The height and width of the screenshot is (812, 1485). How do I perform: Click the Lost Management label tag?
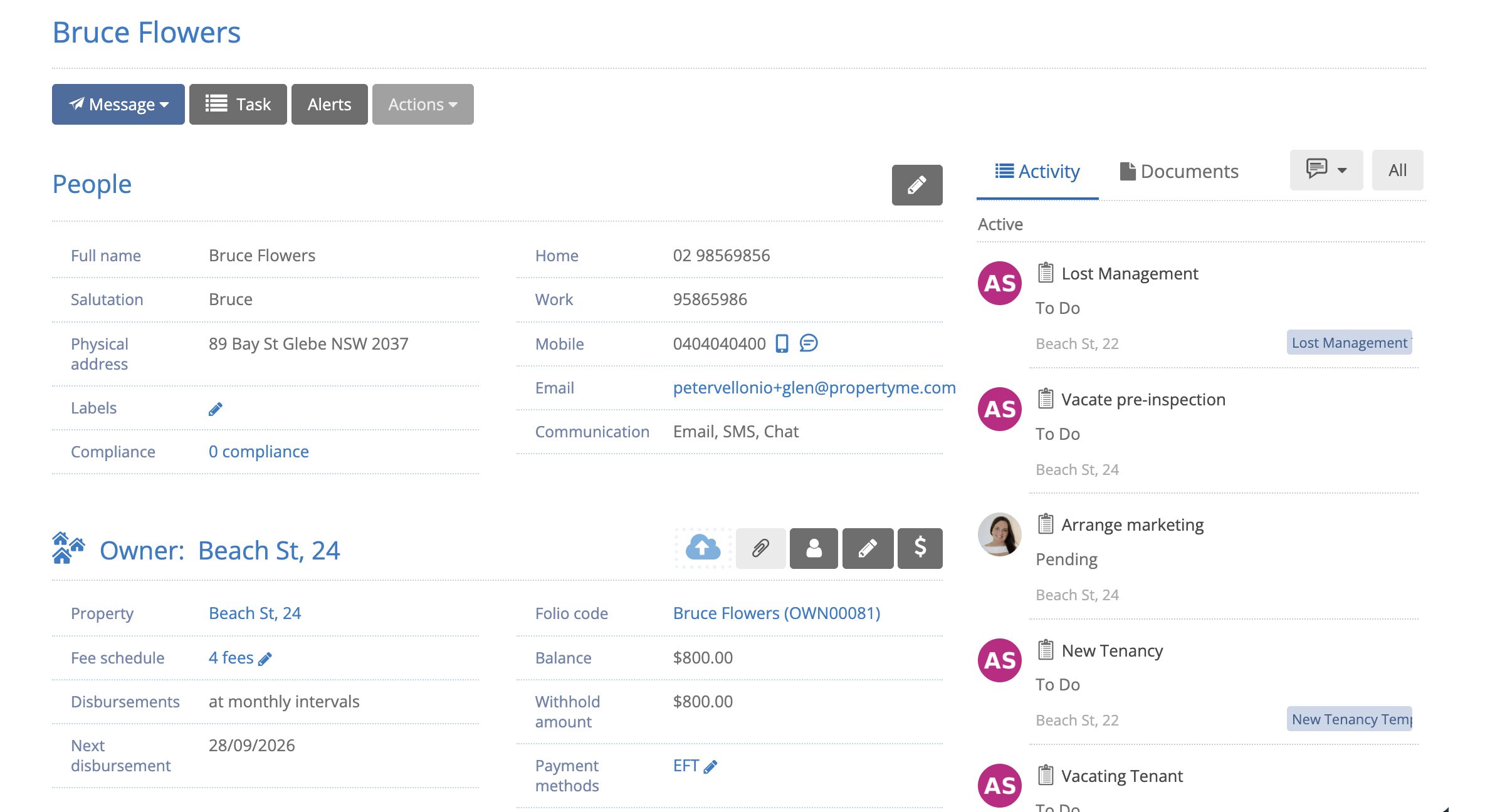pyautogui.click(x=1349, y=343)
